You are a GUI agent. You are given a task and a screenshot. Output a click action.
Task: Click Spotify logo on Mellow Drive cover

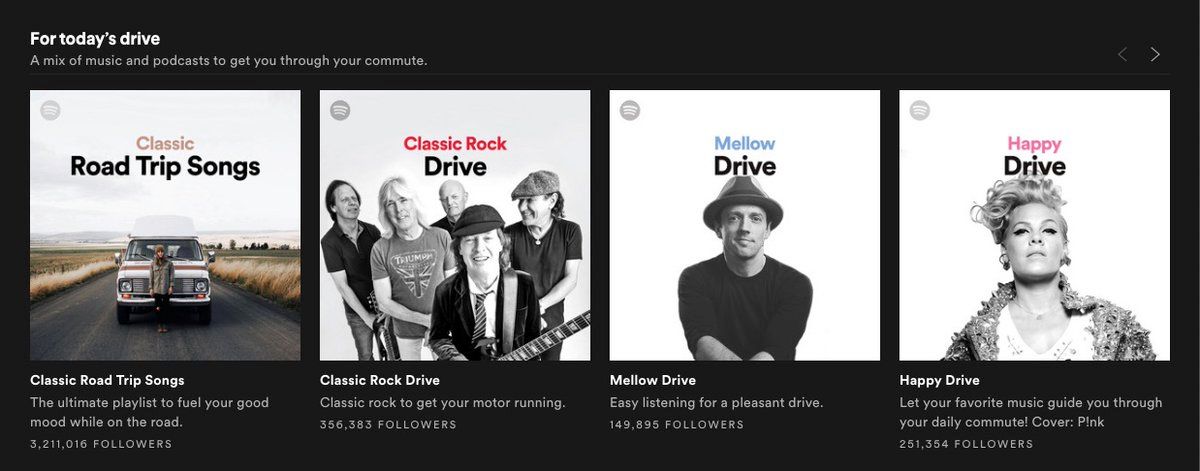click(x=630, y=110)
